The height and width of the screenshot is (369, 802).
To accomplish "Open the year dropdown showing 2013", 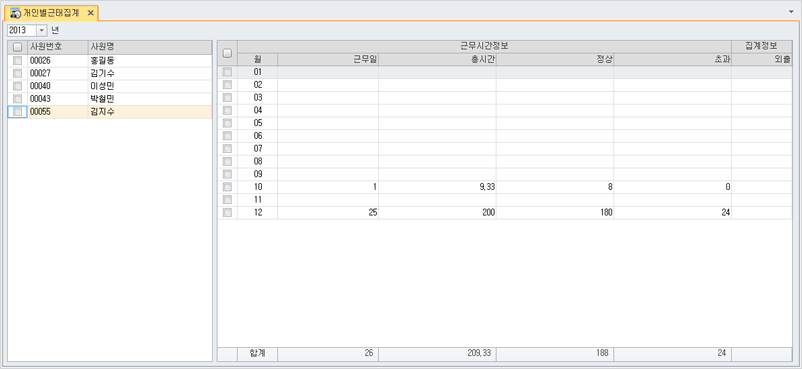I will tap(42, 30).
